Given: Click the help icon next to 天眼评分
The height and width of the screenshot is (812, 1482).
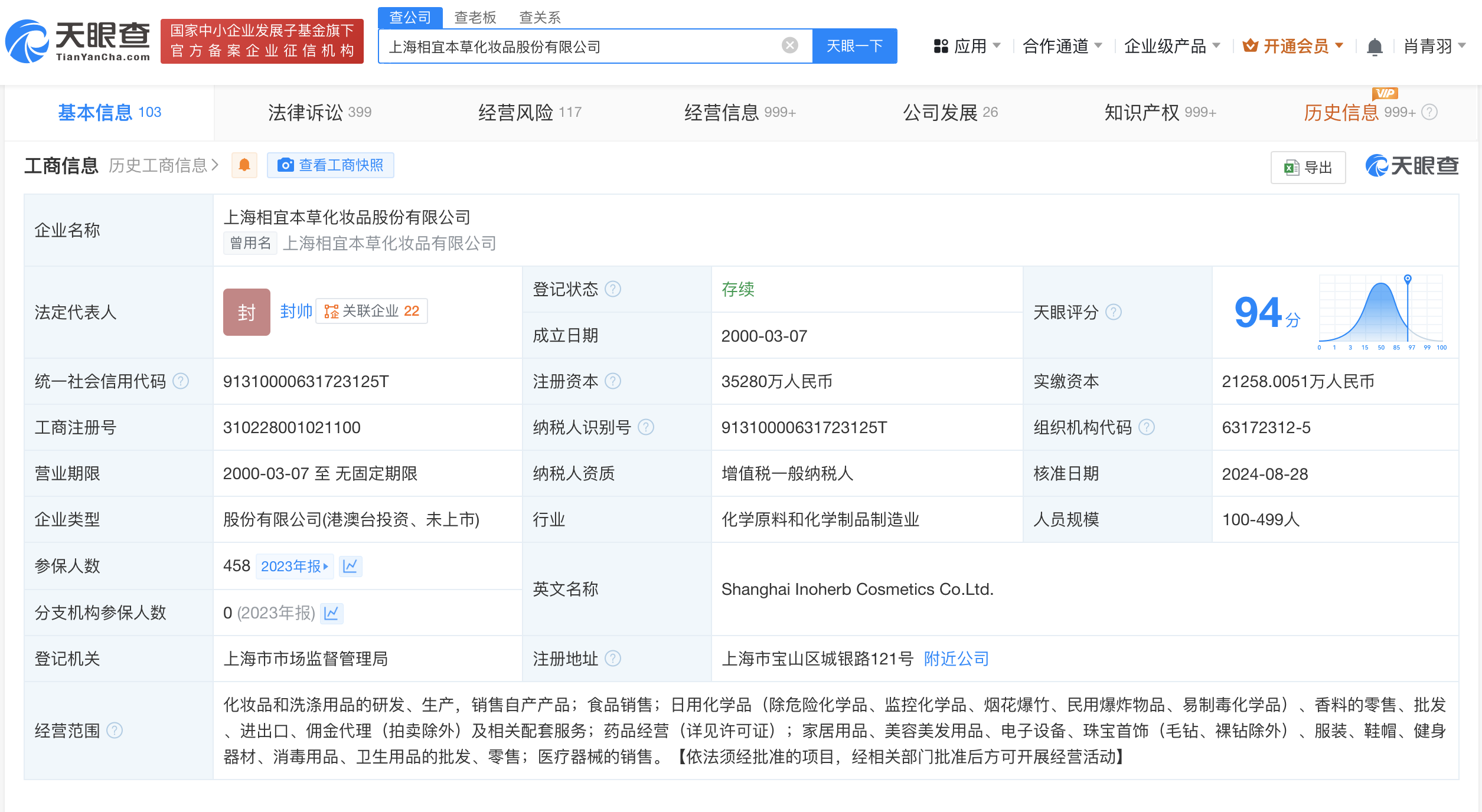Looking at the screenshot, I should [x=1114, y=312].
